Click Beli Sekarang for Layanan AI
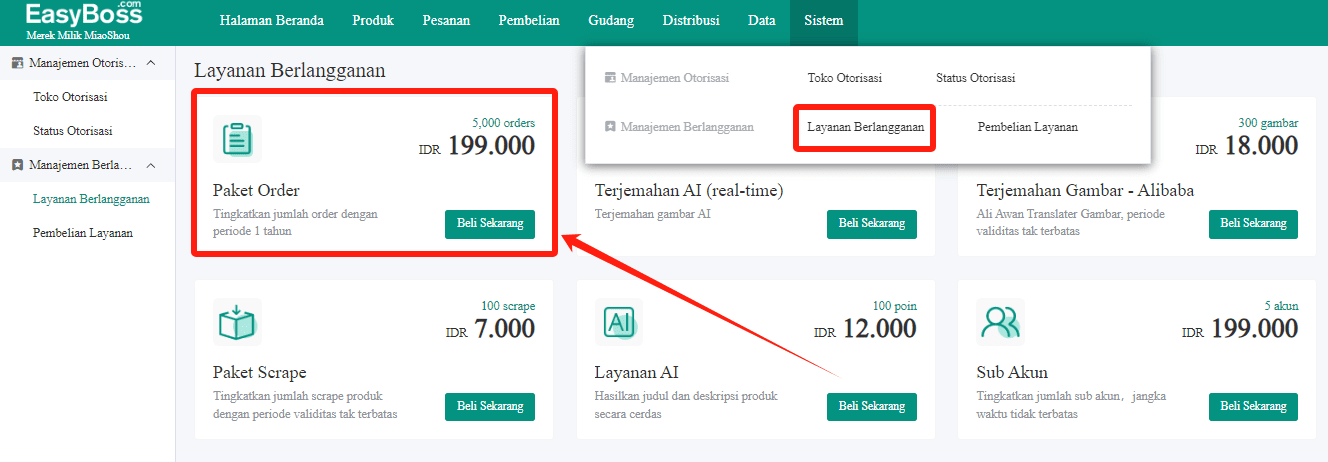Screen dimensions: 1328x462 872,407
